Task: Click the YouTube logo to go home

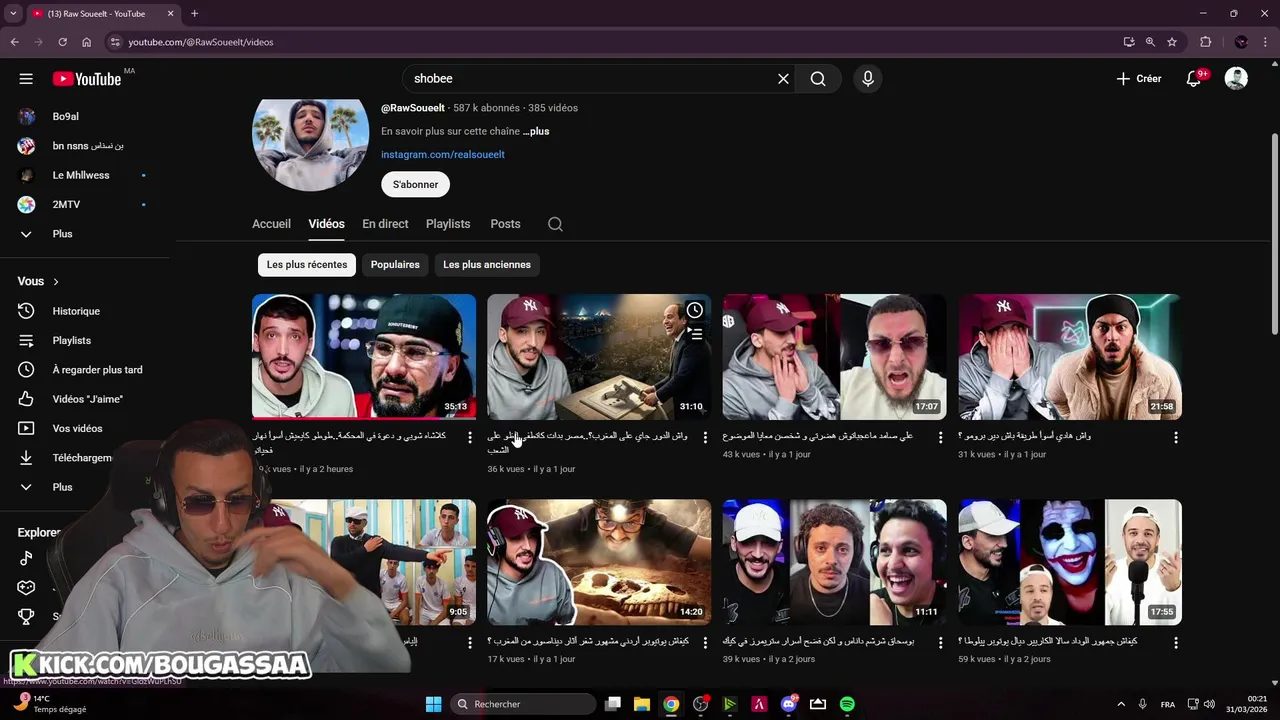Action: click(x=87, y=79)
